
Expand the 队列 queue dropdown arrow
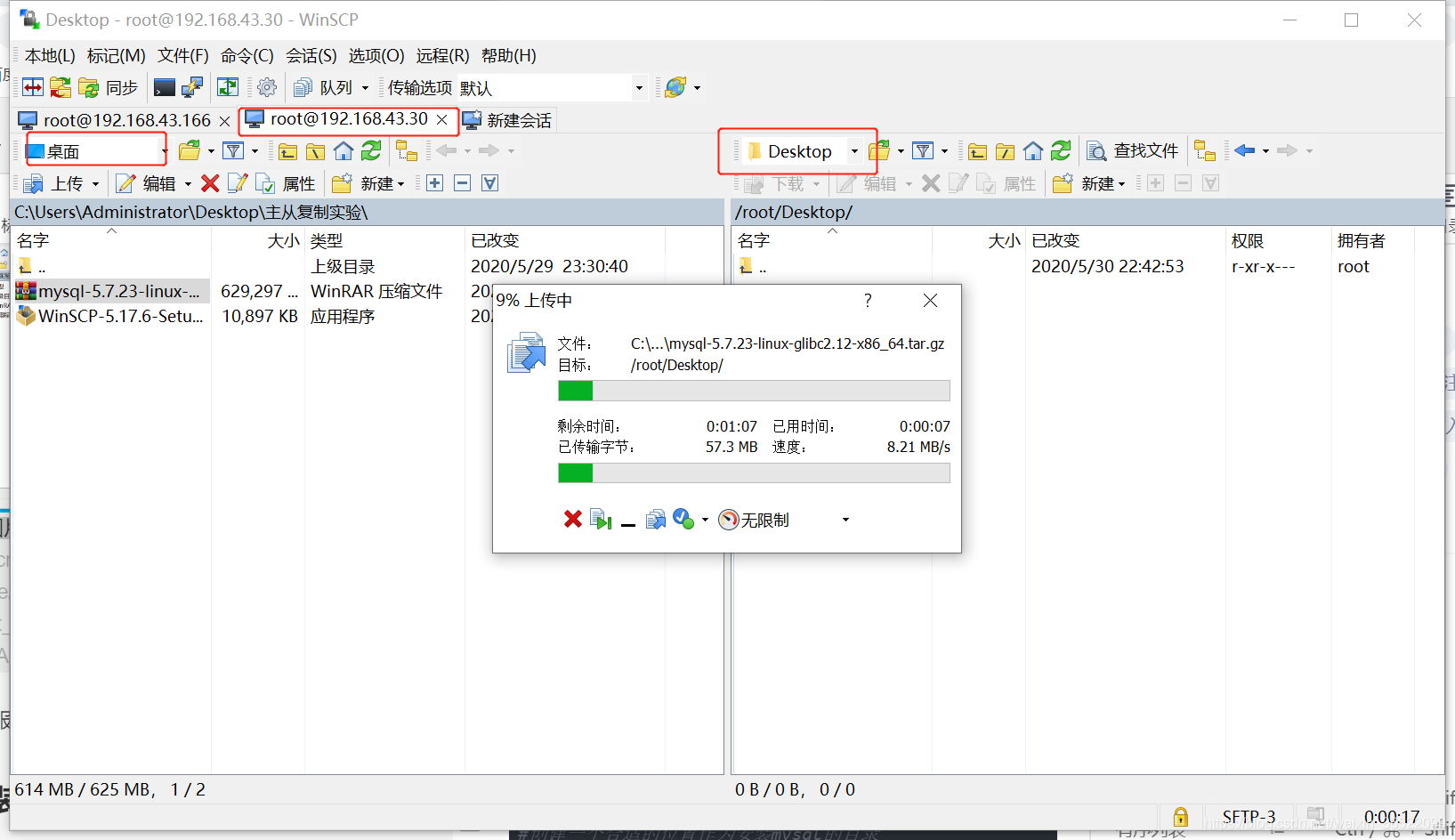[x=365, y=88]
